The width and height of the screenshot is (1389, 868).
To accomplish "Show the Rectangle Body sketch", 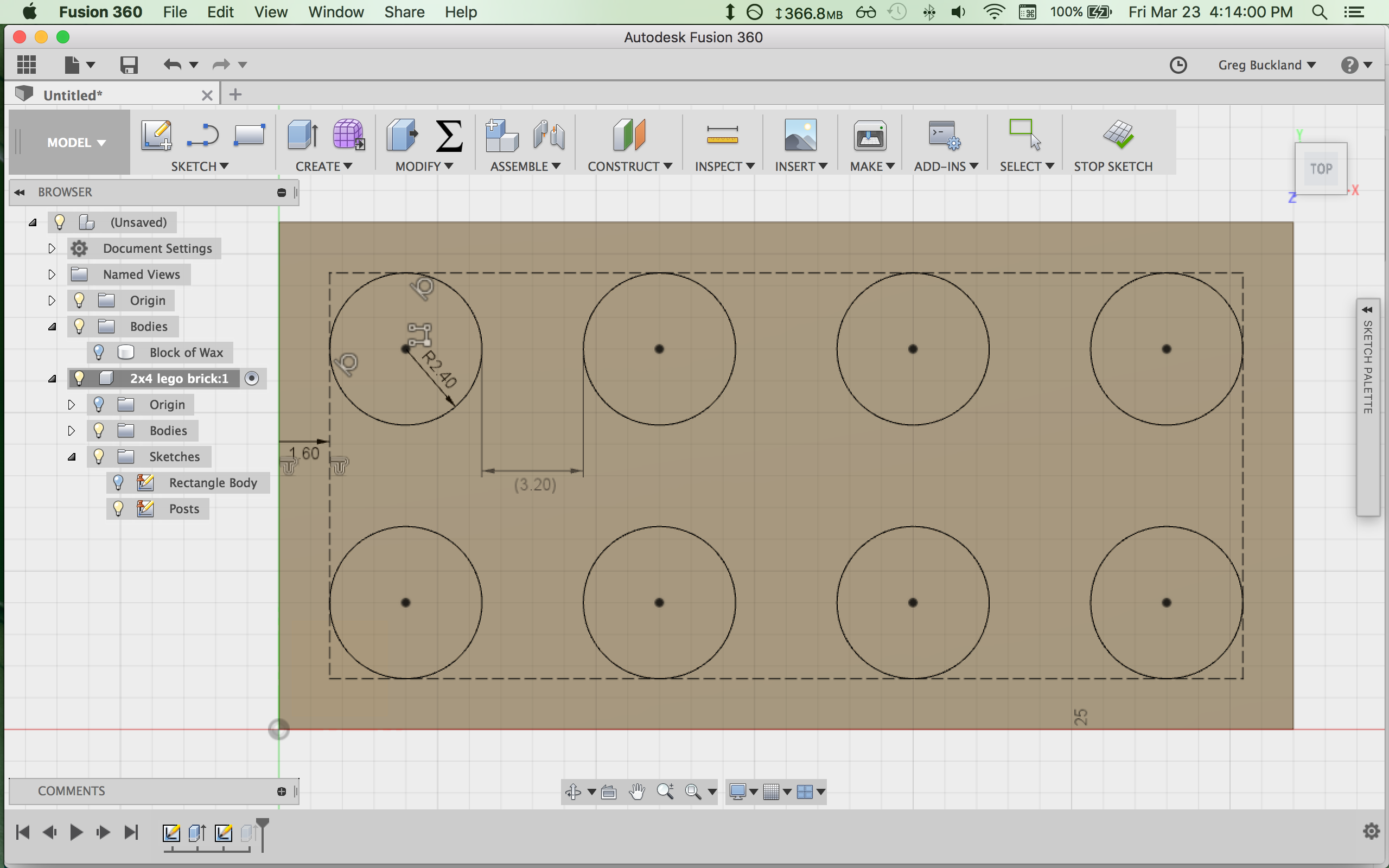I will point(118,482).
